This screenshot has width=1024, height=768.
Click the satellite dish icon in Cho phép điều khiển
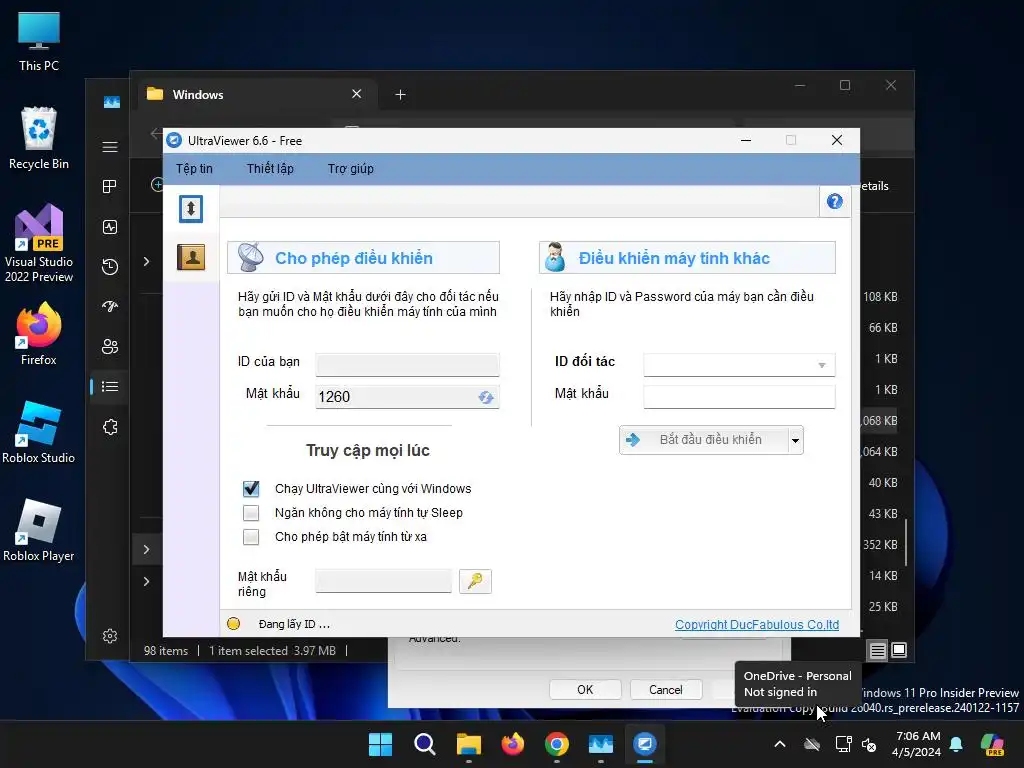click(251, 257)
